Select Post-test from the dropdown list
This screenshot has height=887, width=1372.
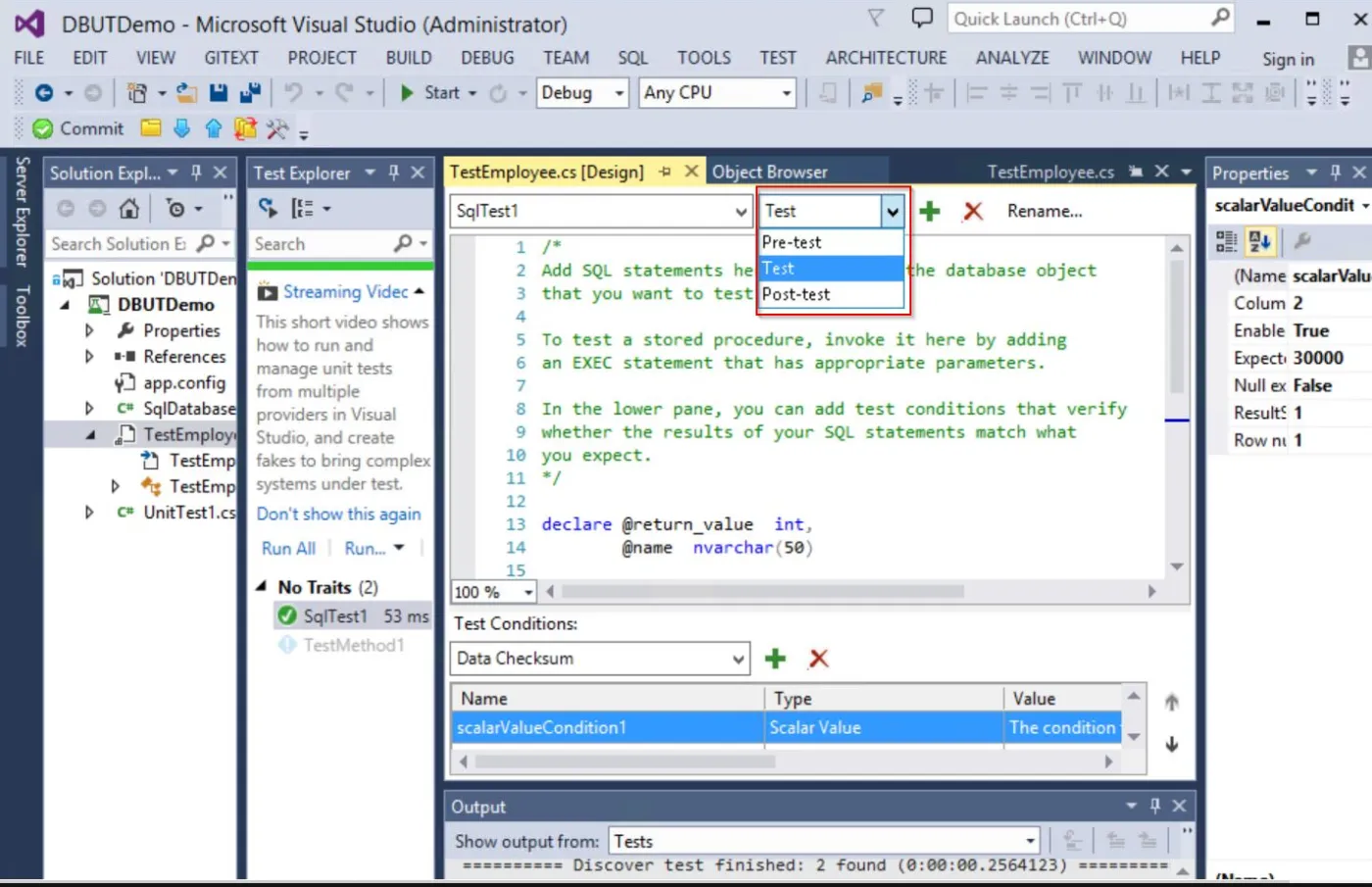click(x=831, y=294)
